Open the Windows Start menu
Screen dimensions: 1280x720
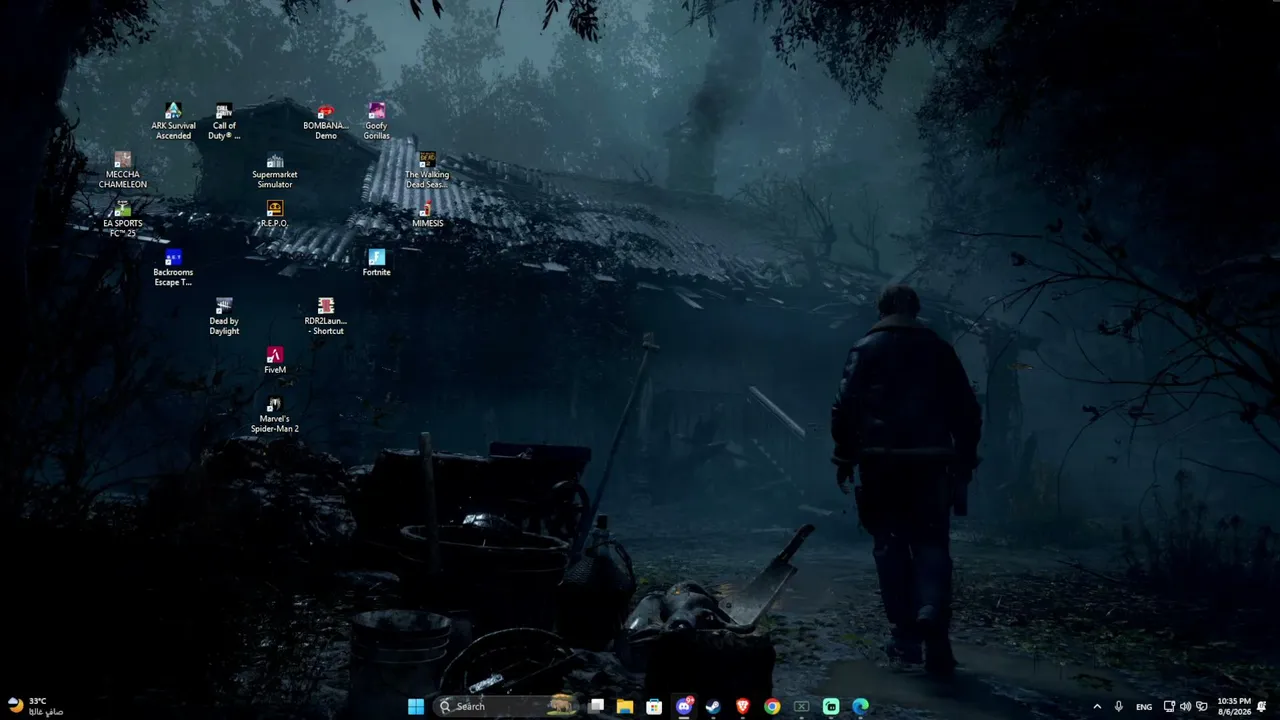click(x=416, y=706)
